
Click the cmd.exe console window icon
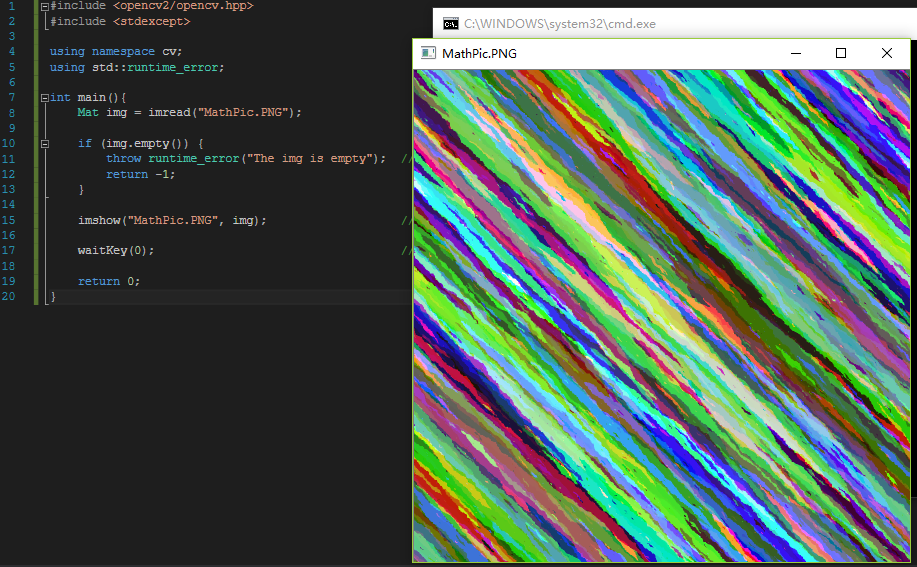450,24
